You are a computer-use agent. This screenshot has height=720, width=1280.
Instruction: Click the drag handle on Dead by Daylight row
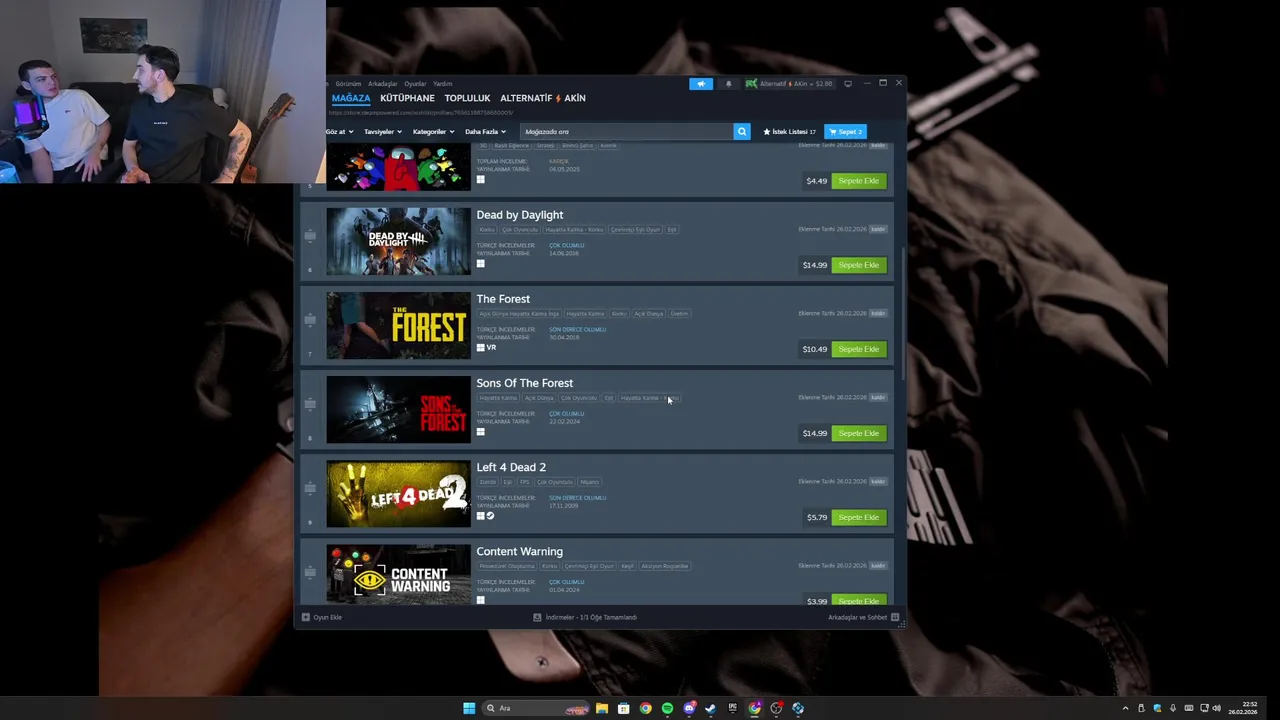point(310,236)
